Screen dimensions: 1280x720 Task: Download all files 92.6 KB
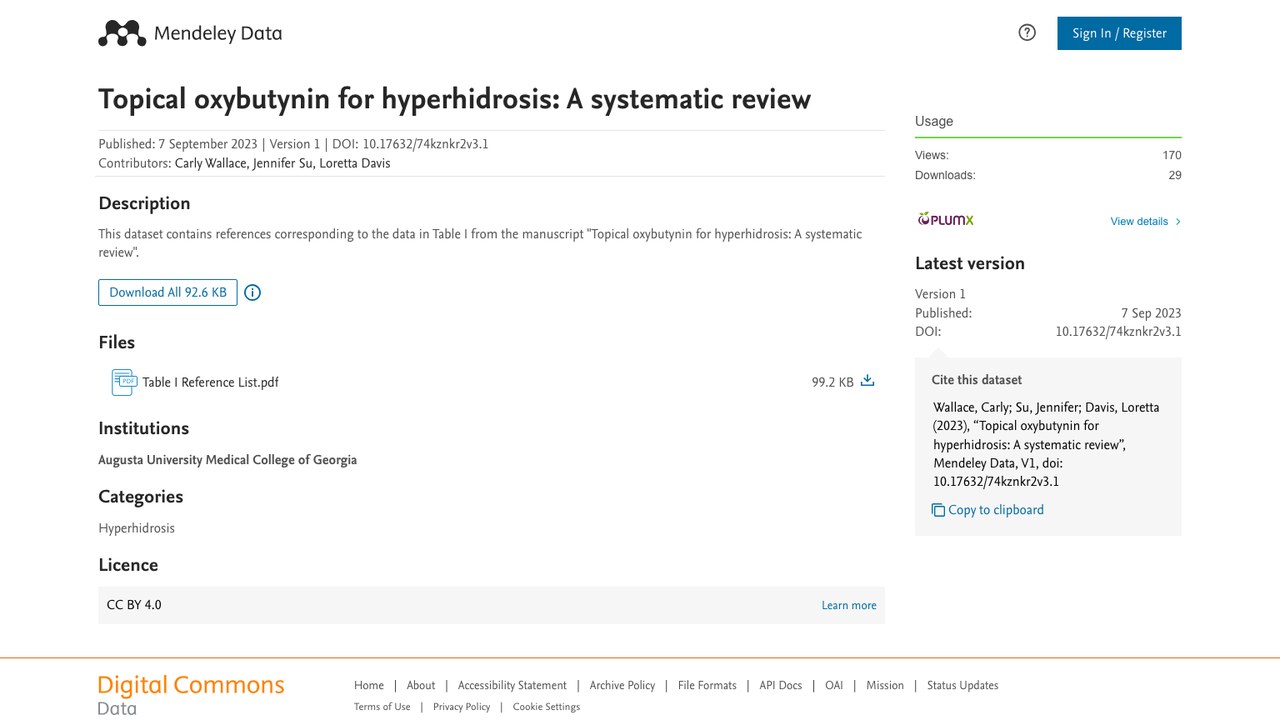click(x=168, y=292)
